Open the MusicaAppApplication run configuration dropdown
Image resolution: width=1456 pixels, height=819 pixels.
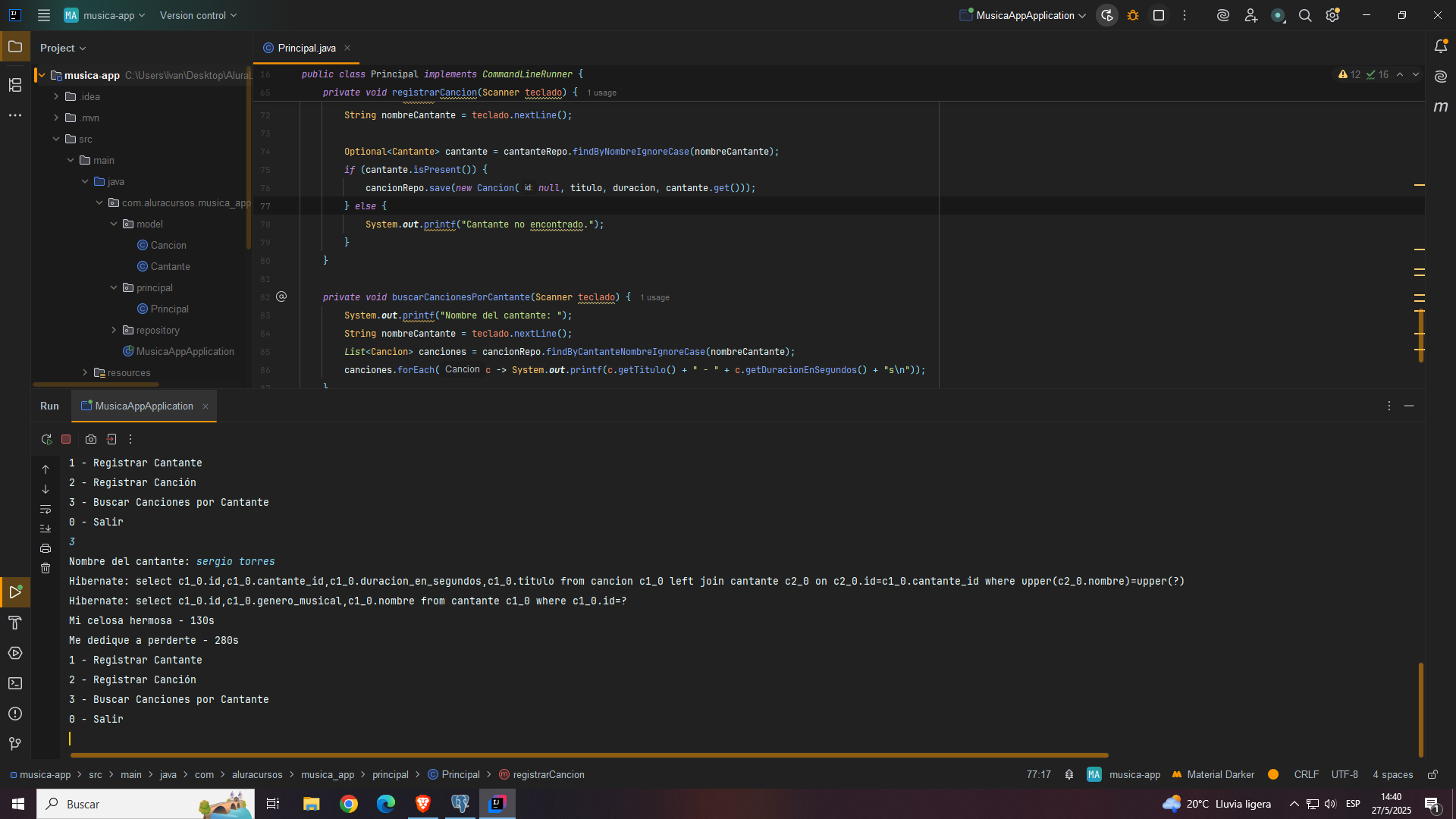(x=1023, y=15)
